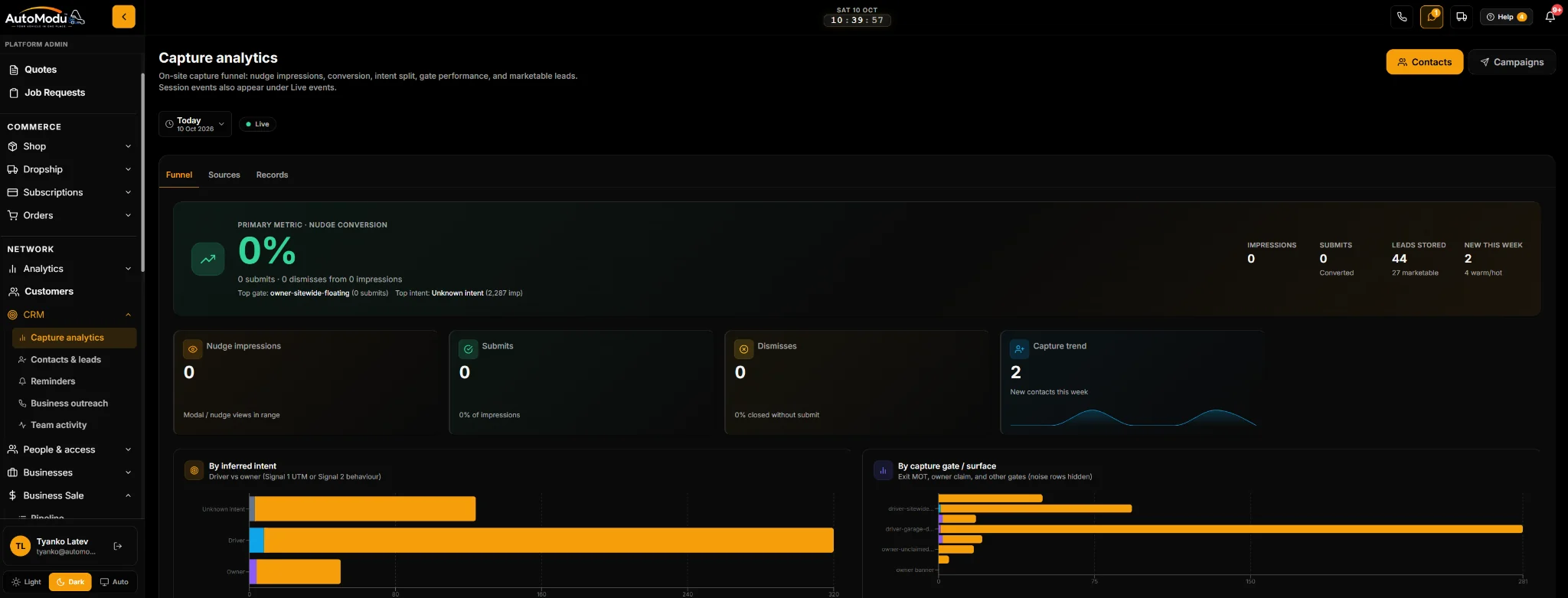Viewport: 1568px width, 598px height.
Task: Open the notifications bell
Action: 1550,17
